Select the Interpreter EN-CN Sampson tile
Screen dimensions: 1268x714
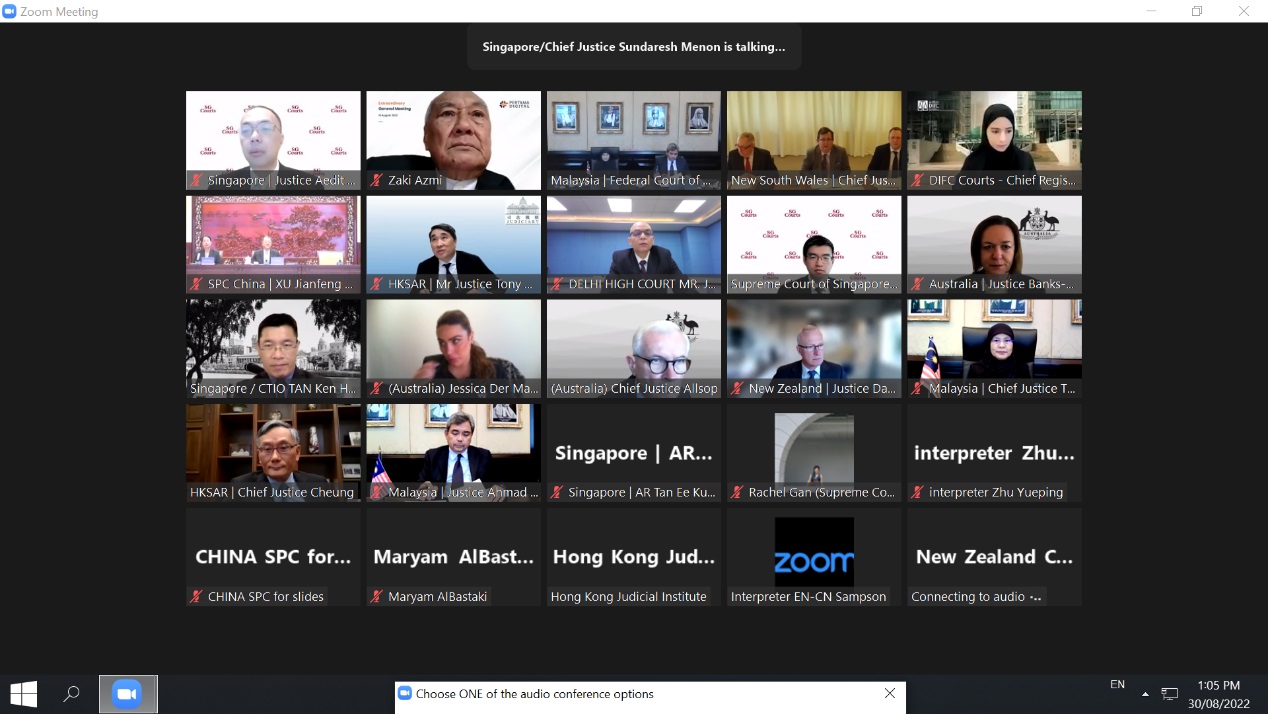click(x=814, y=557)
